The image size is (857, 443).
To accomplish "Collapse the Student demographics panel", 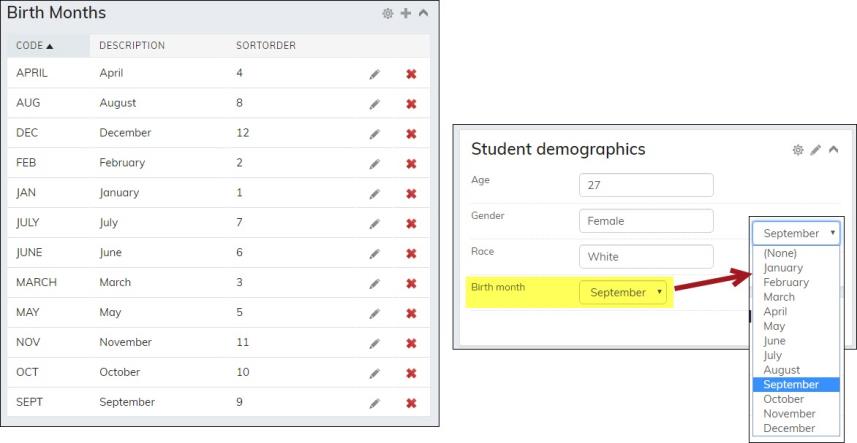I will point(833,150).
